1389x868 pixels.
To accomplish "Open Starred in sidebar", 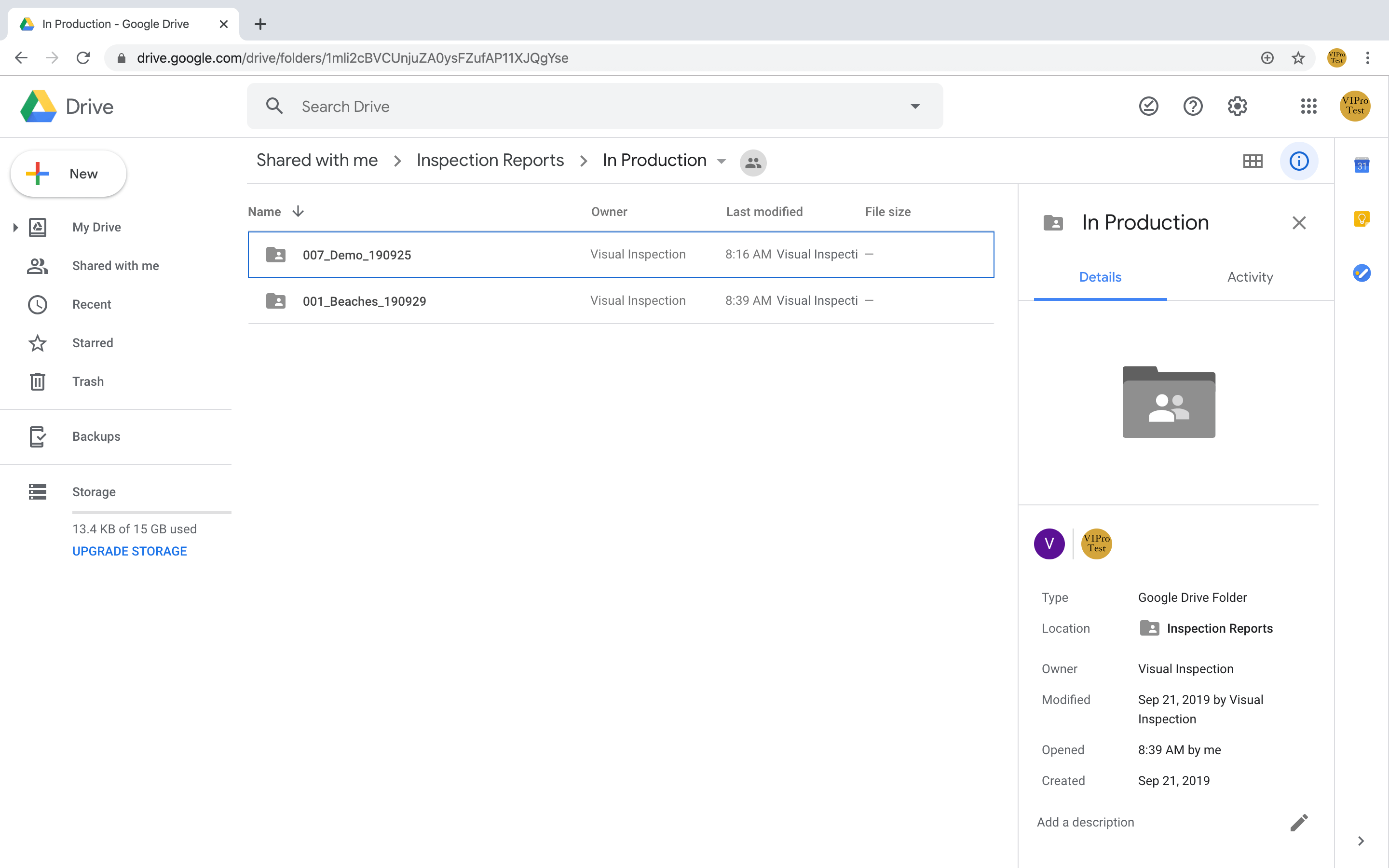I will [93, 343].
